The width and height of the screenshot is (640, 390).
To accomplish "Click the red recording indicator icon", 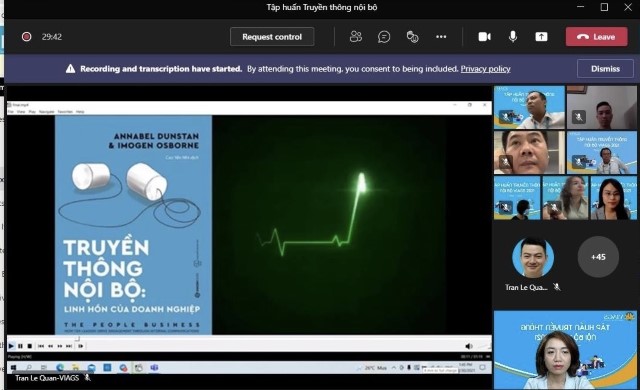I will click(x=27, y=37).
